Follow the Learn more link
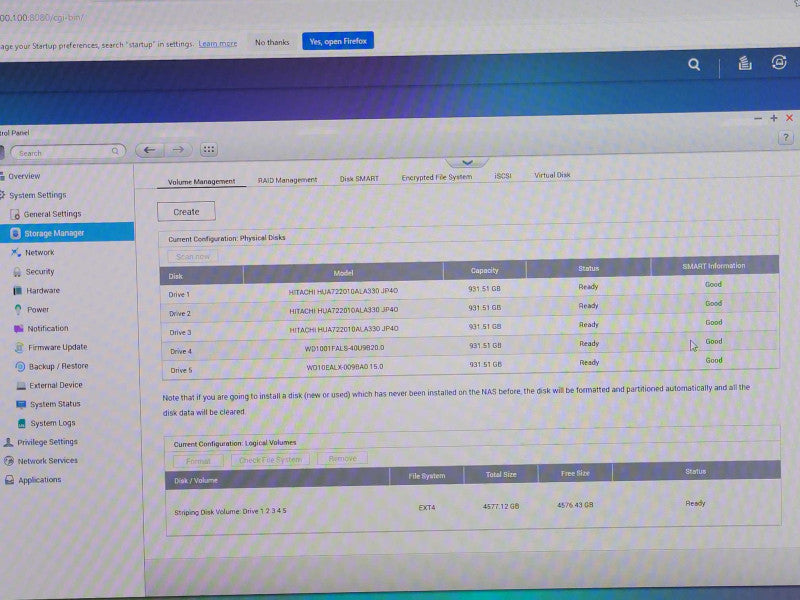800x600 pixels. (x=218, y=44)
